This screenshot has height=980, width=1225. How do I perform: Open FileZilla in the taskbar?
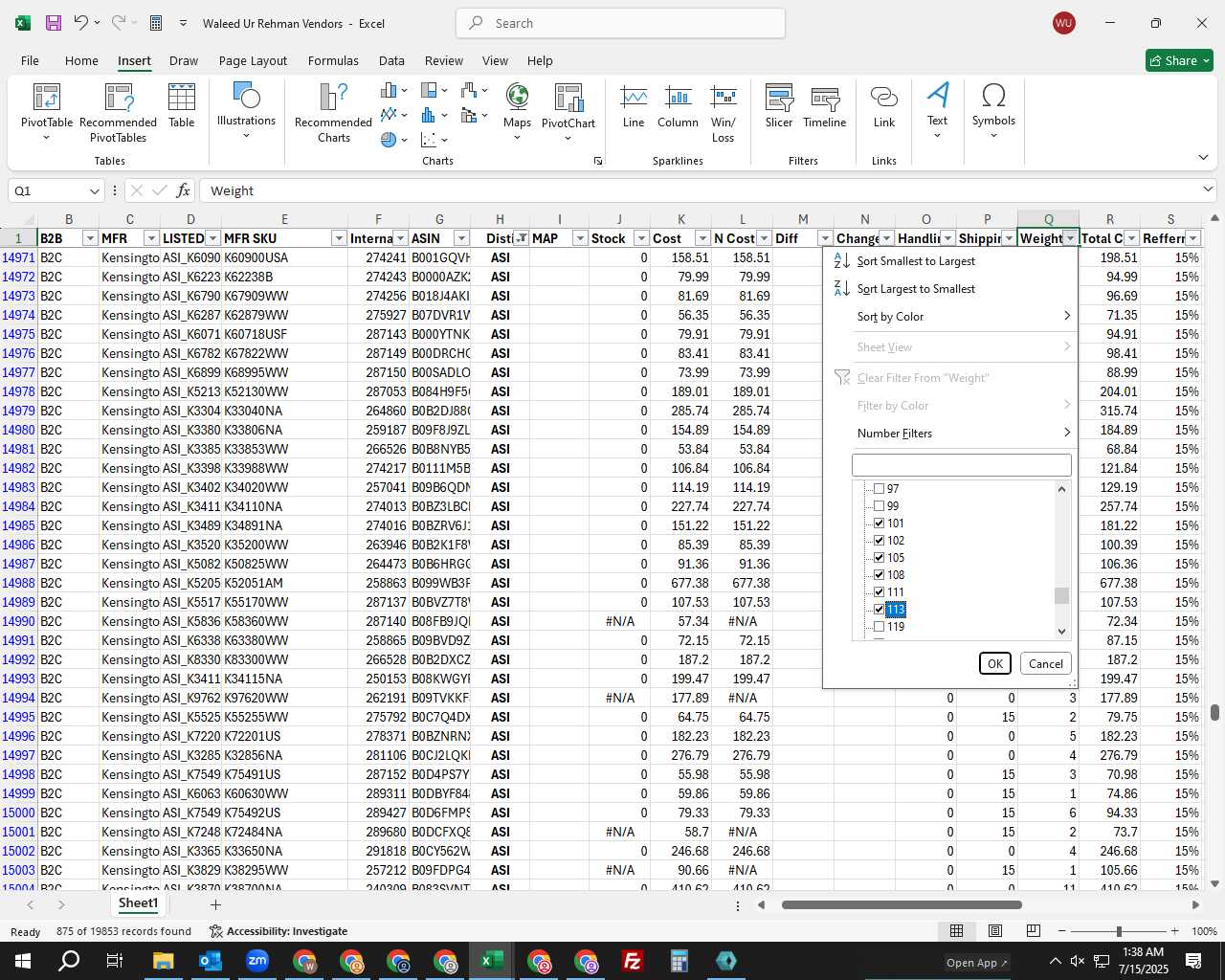click(x=633, y=961)
